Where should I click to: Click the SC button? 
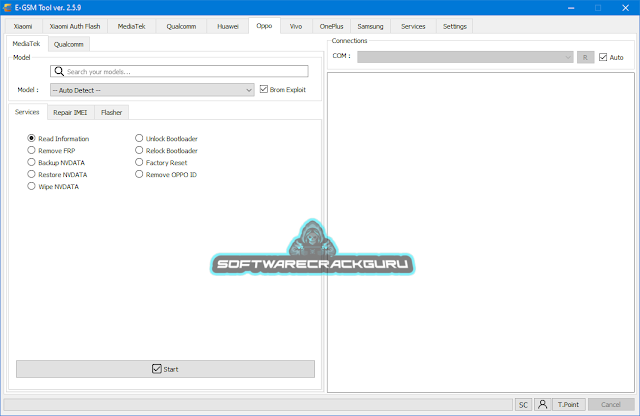pyautogui.click(x=523, y=404)
